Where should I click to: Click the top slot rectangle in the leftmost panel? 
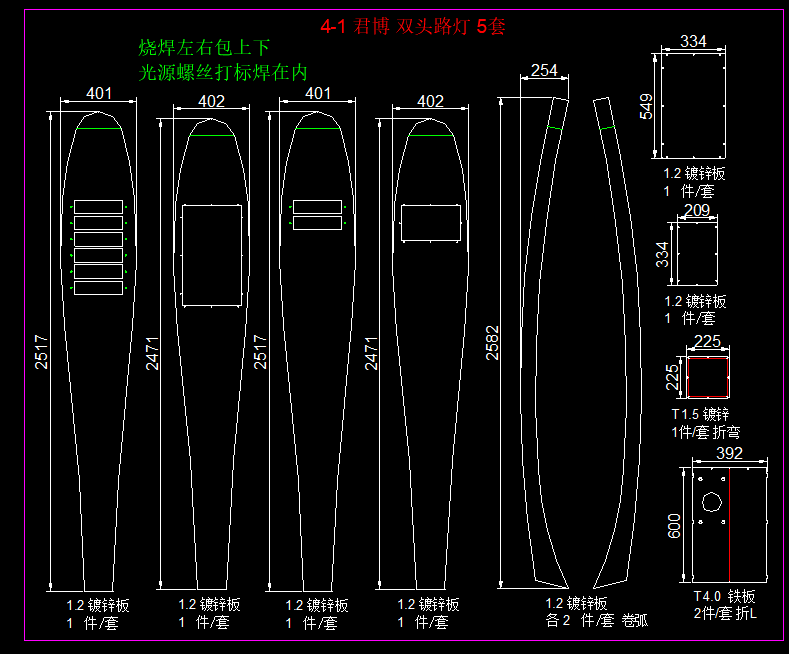pyautogui.click(x=98, y=207)
